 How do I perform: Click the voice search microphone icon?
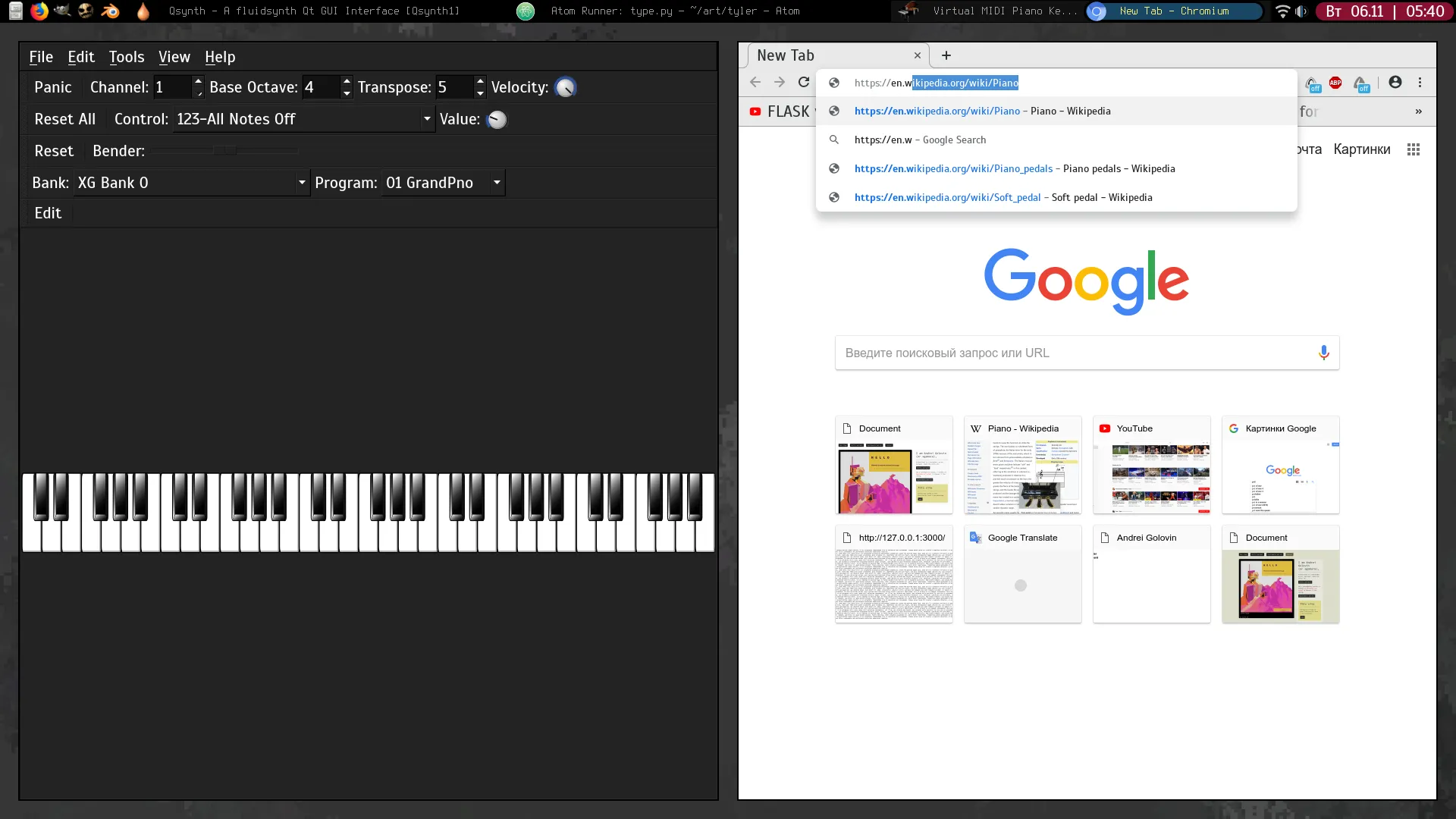[1323, 353]
